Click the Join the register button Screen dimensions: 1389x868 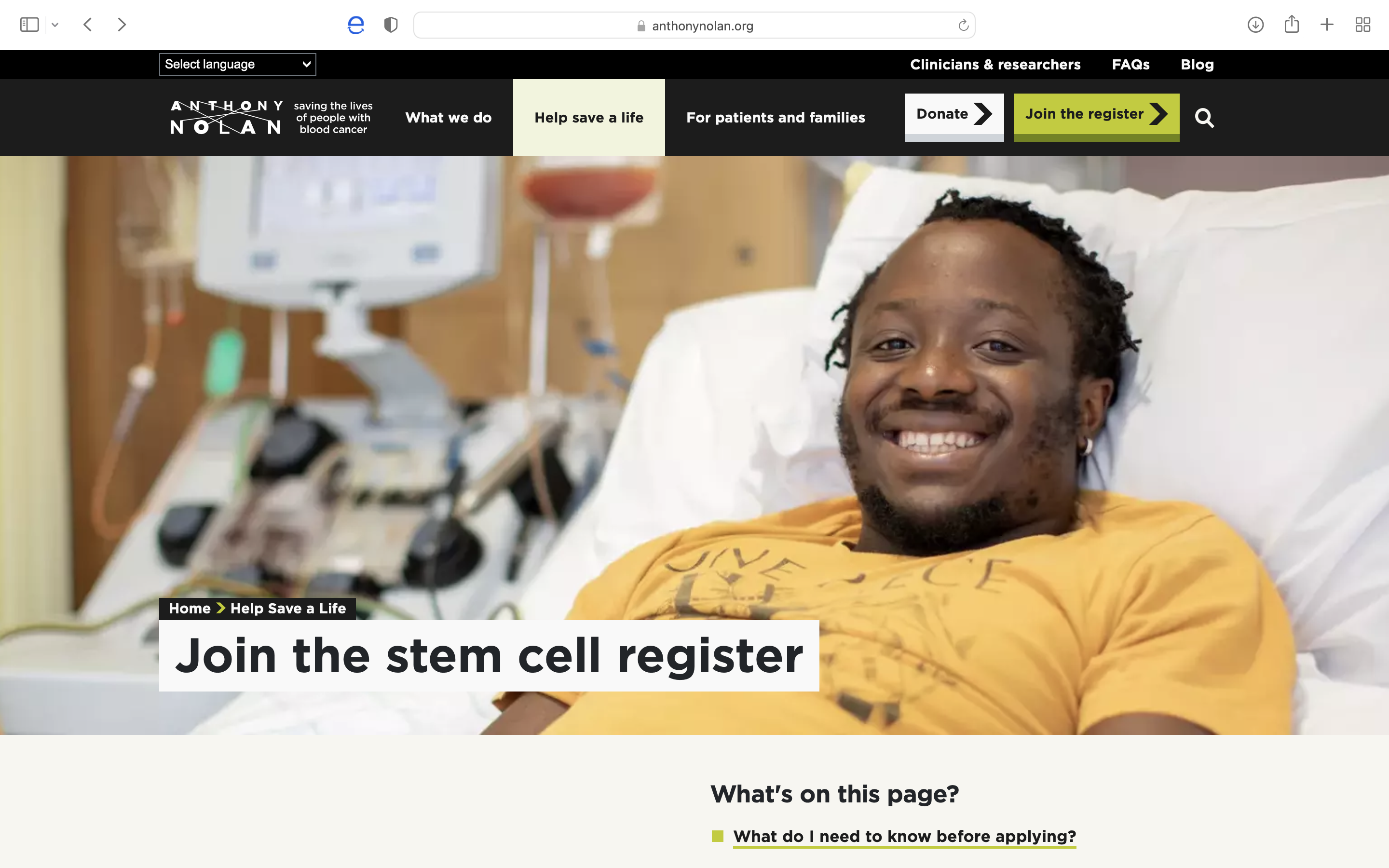[x=1096, y=117]
